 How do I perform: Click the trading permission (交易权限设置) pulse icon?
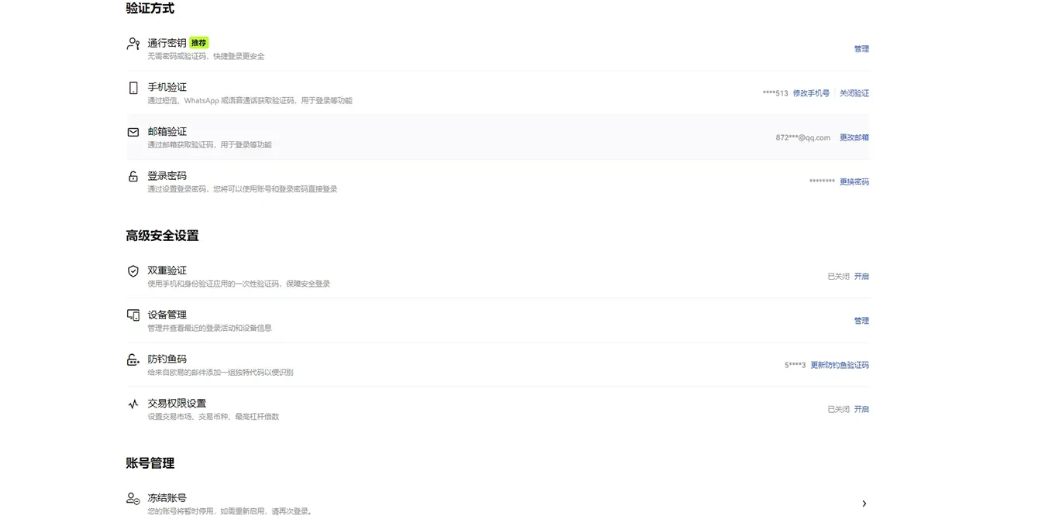[133, 403]
